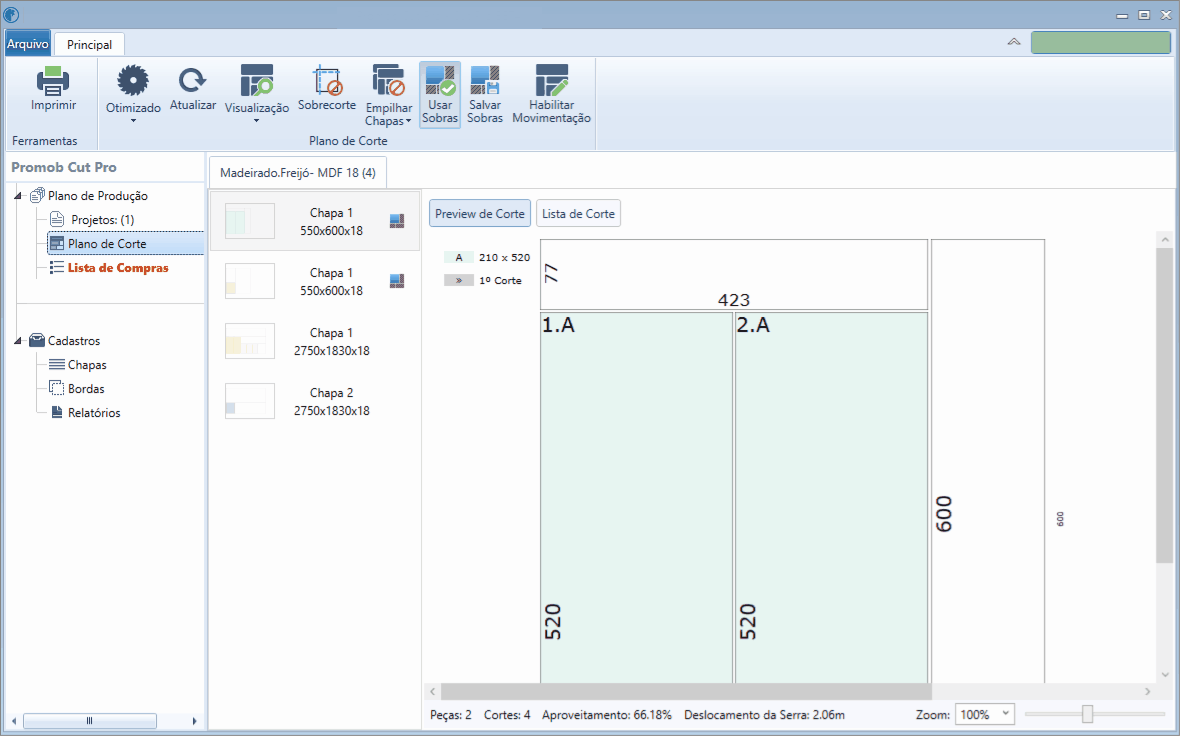Click the Sobrecorte tool icon
This screenshot has width=1180, height=736.
point(327,80)
